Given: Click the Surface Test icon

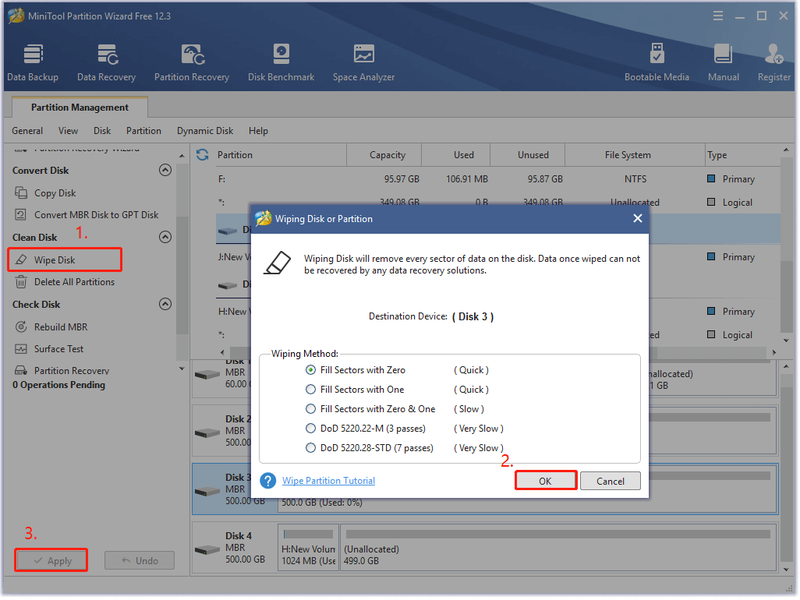Looking at the screenshot, I should point(21,349).
